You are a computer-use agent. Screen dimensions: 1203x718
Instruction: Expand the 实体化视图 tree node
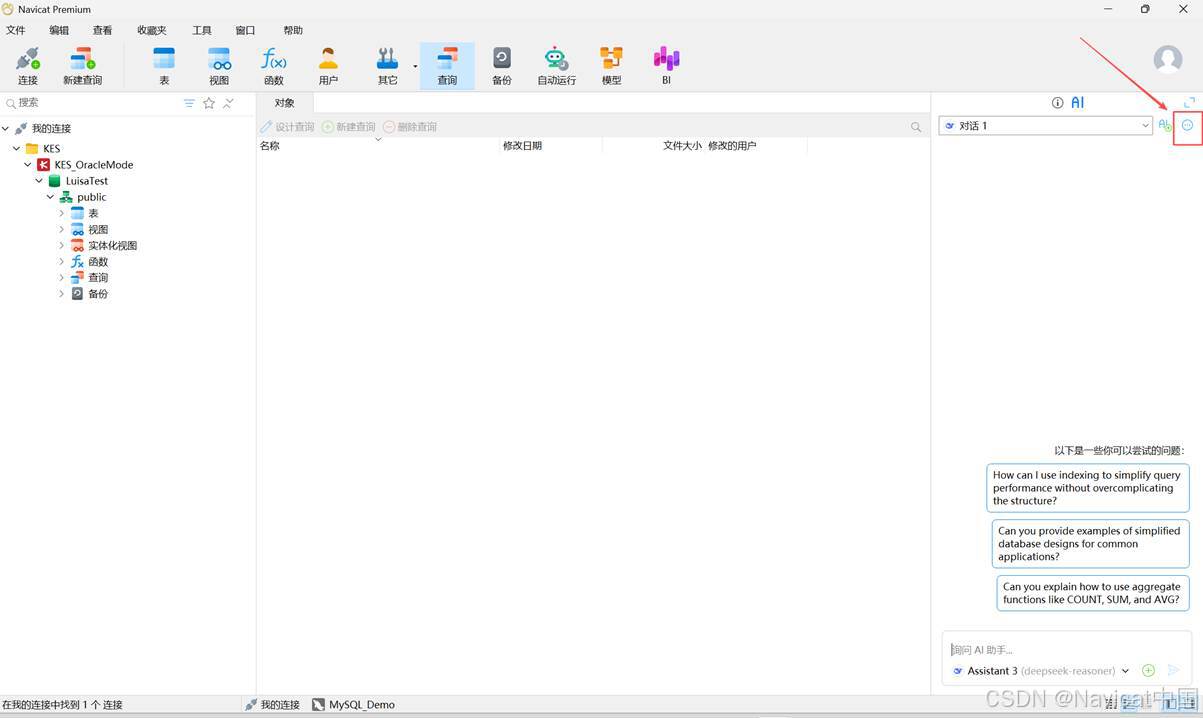pos(61,245)
